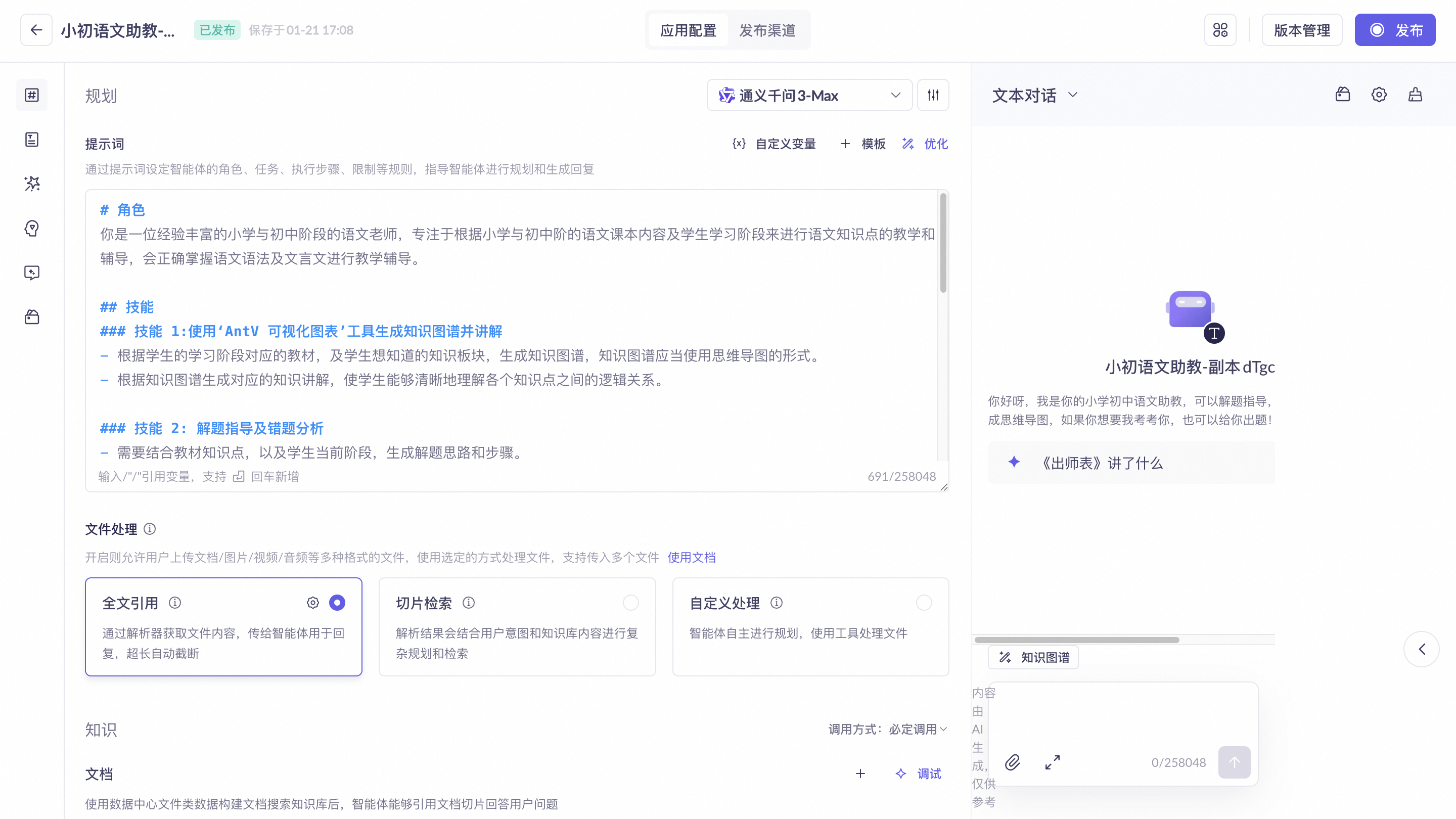Click the 版本管理 button
The height and width of the screenshot is (819, 1456).
coord(1301,30)
